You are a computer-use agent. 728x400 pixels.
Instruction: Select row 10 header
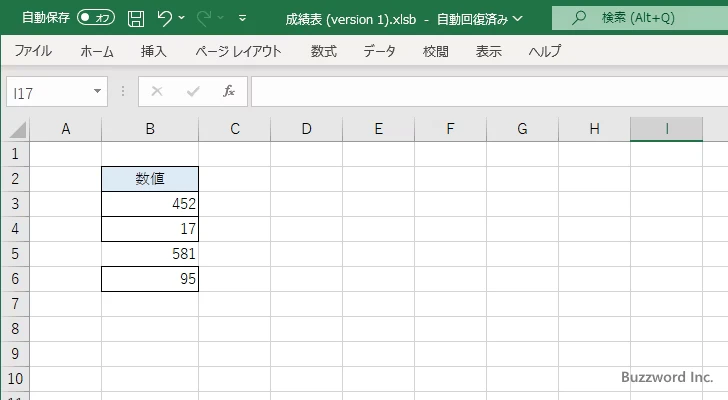(x=15, y=379)
